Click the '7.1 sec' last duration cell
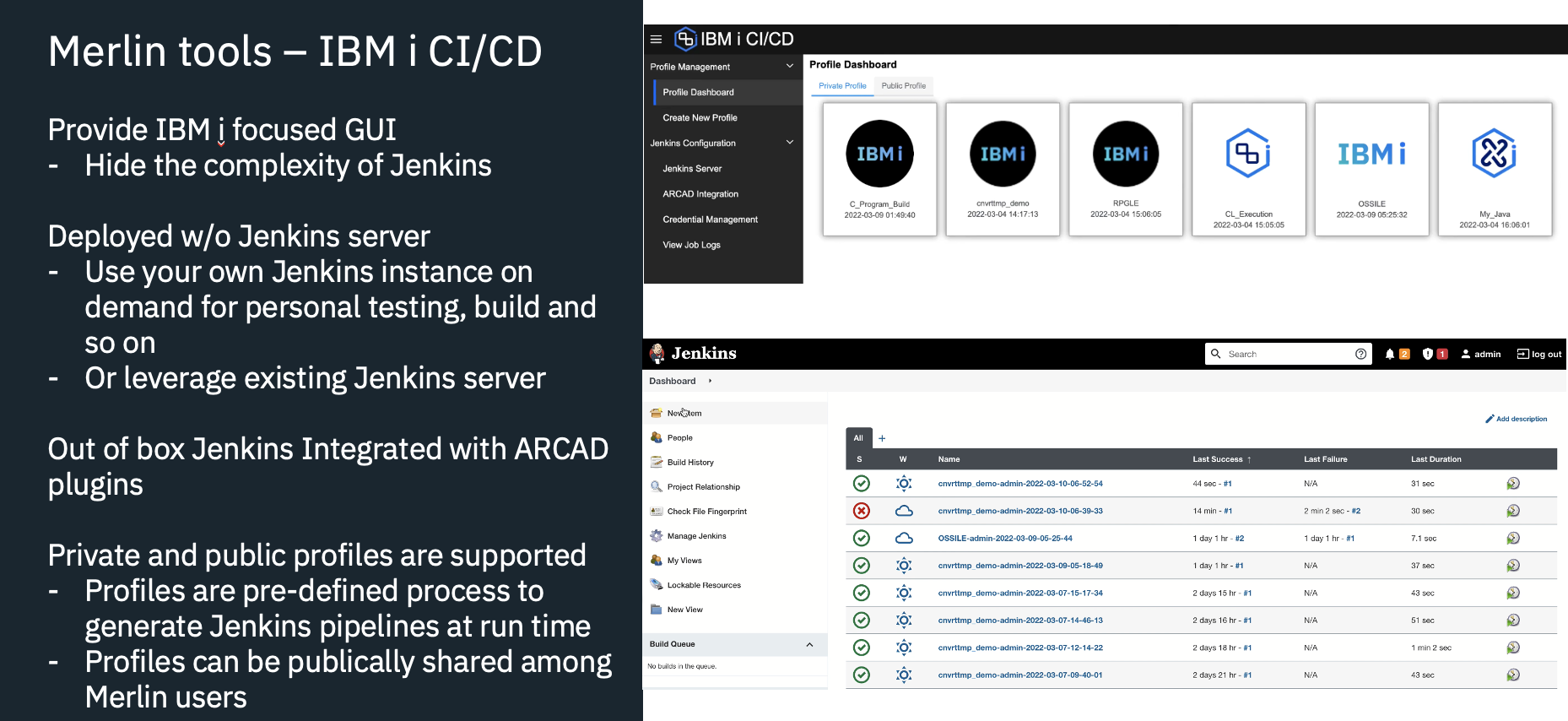1568x721 pixels. click(1424, 538)
